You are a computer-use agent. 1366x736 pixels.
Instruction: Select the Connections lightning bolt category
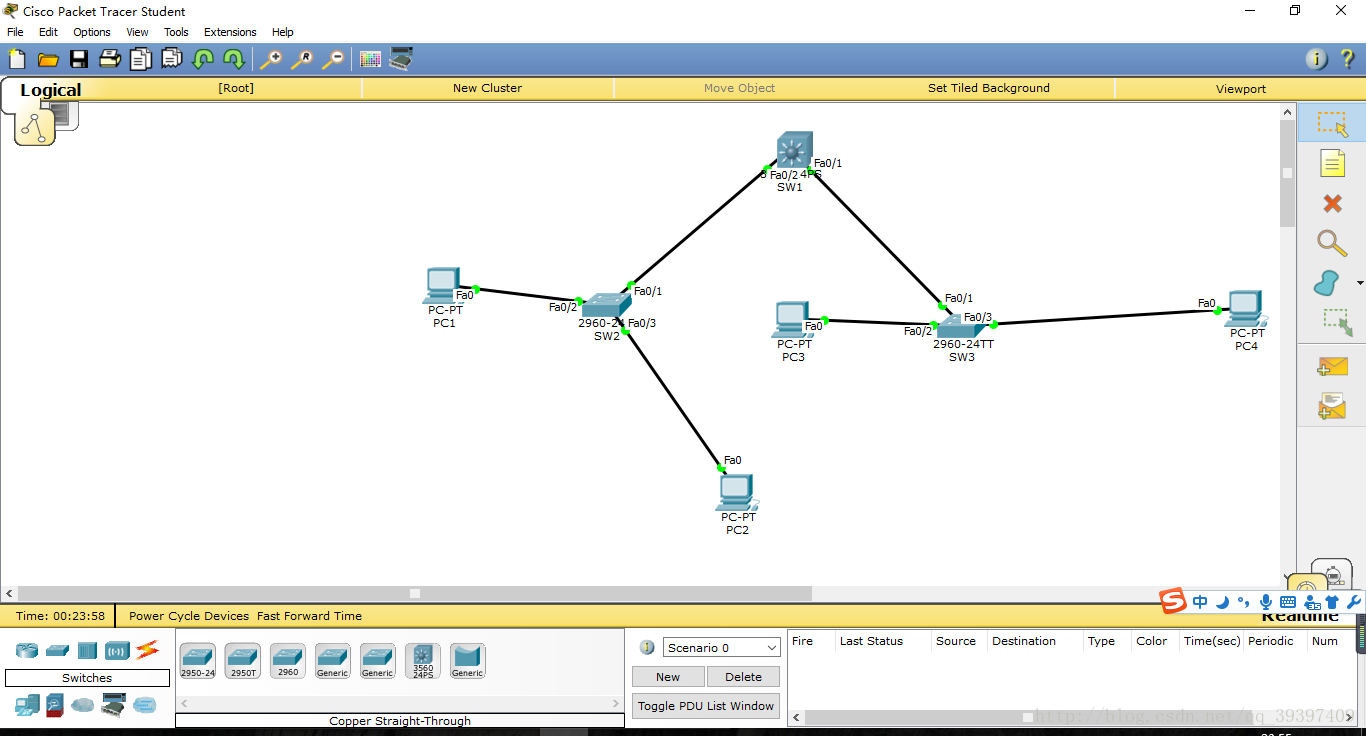[148, 650]
